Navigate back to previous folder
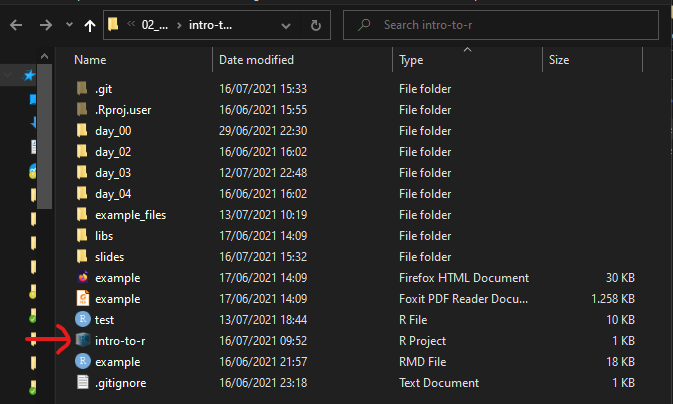 tap(15, 24)
